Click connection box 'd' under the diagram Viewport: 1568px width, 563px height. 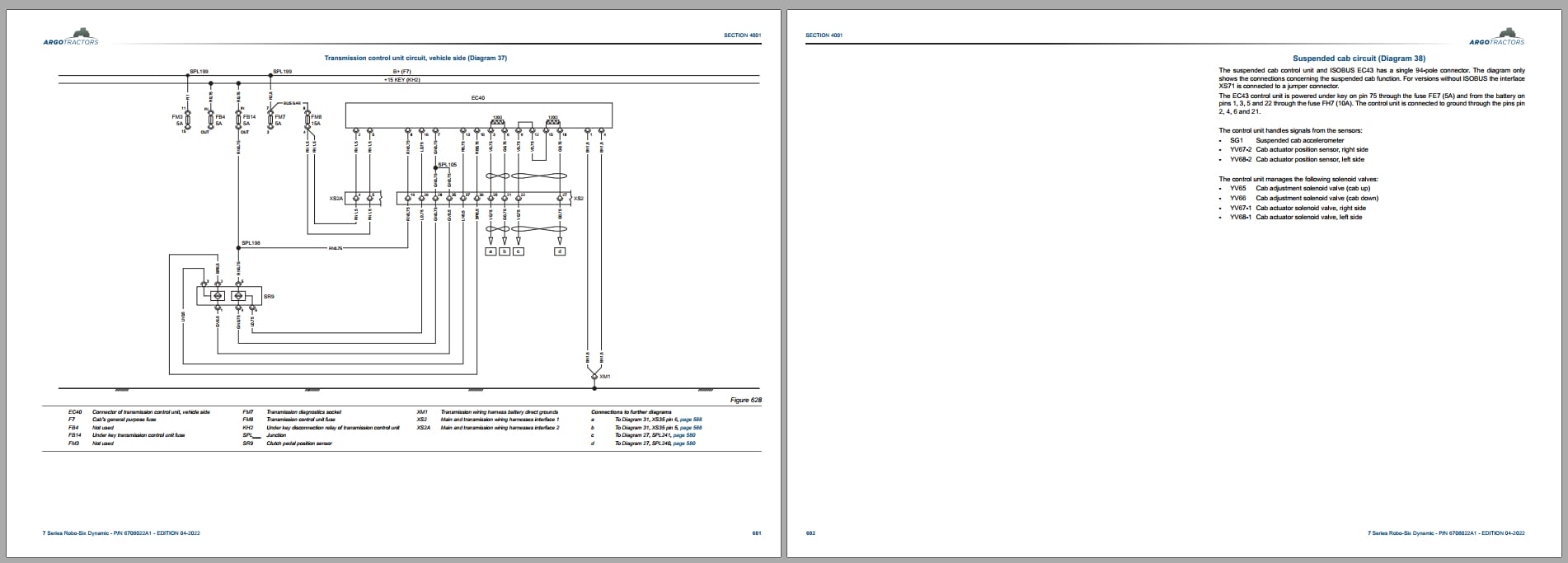(x=560, y=251)
